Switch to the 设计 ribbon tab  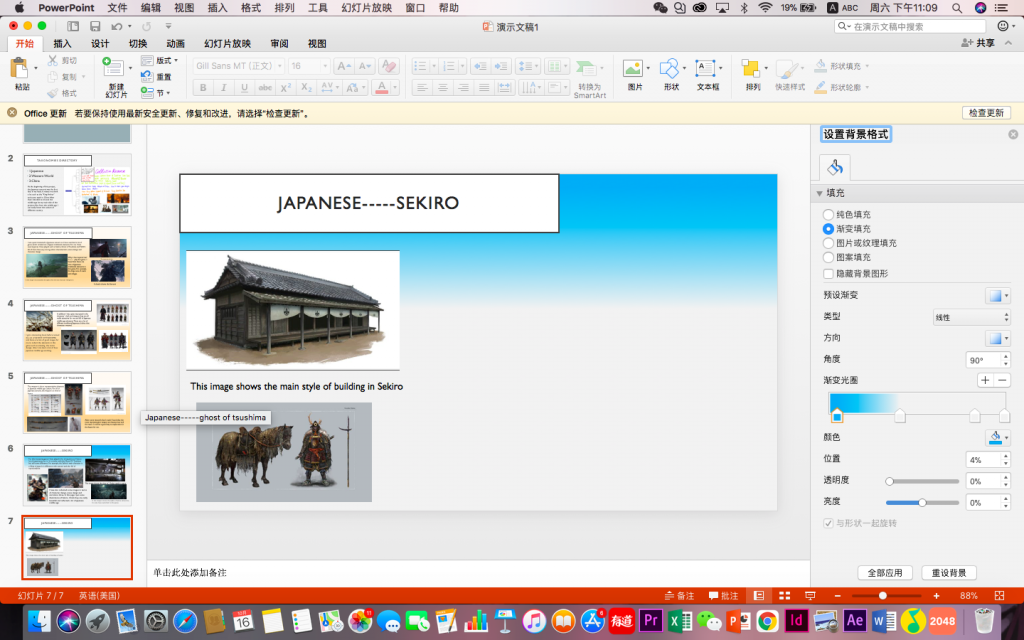click(x=100, y=43)
